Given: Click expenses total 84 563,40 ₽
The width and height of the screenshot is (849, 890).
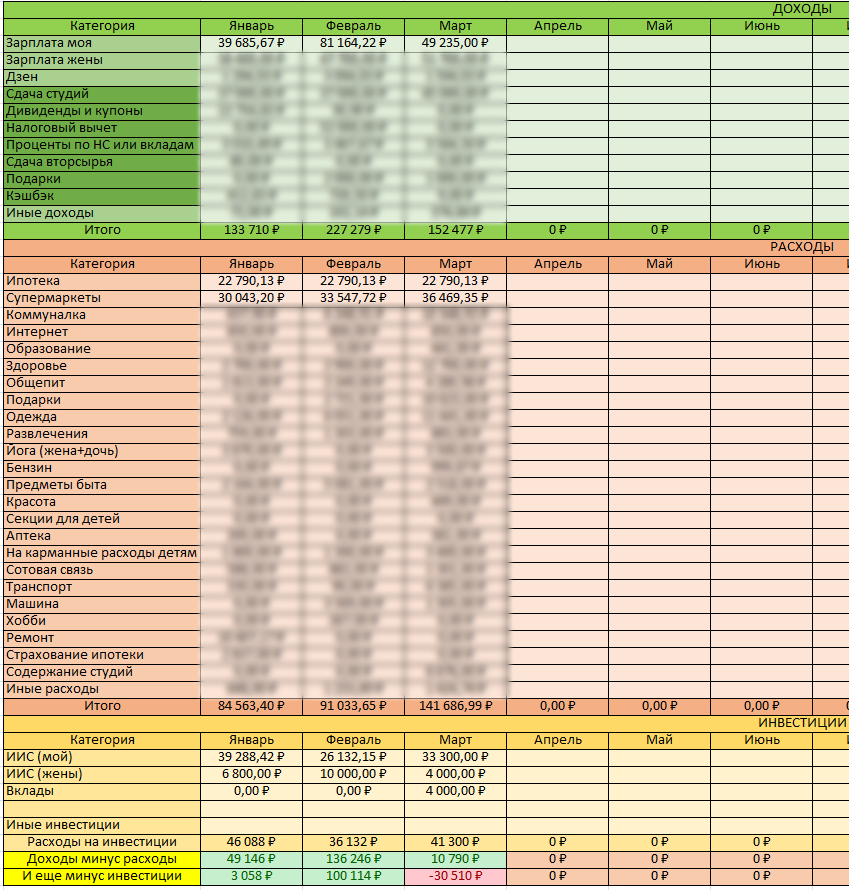Looking at the screenshot, I should [251, 706].
